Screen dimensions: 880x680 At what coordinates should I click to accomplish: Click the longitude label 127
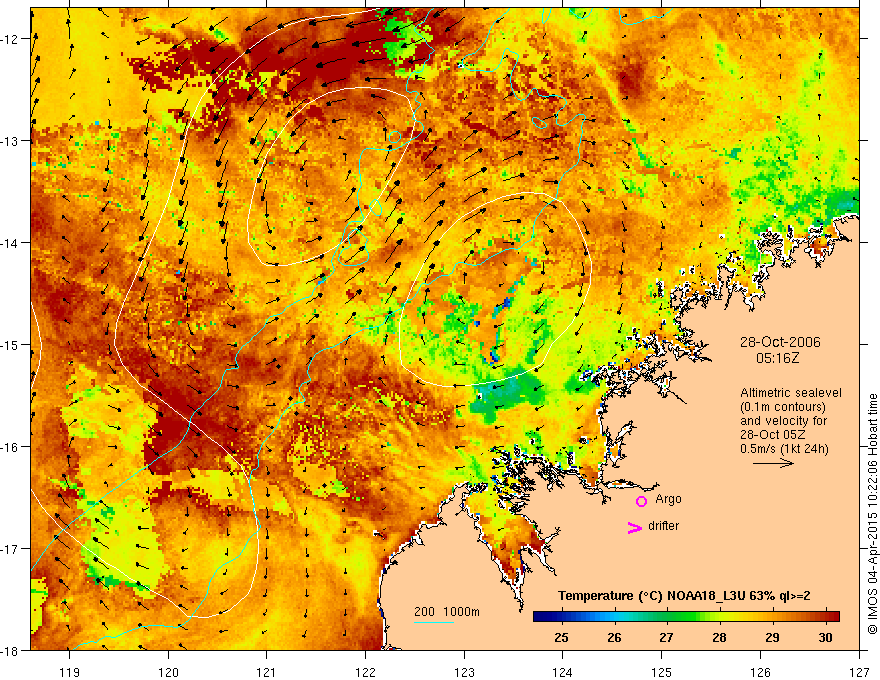[x=859, y=672]
